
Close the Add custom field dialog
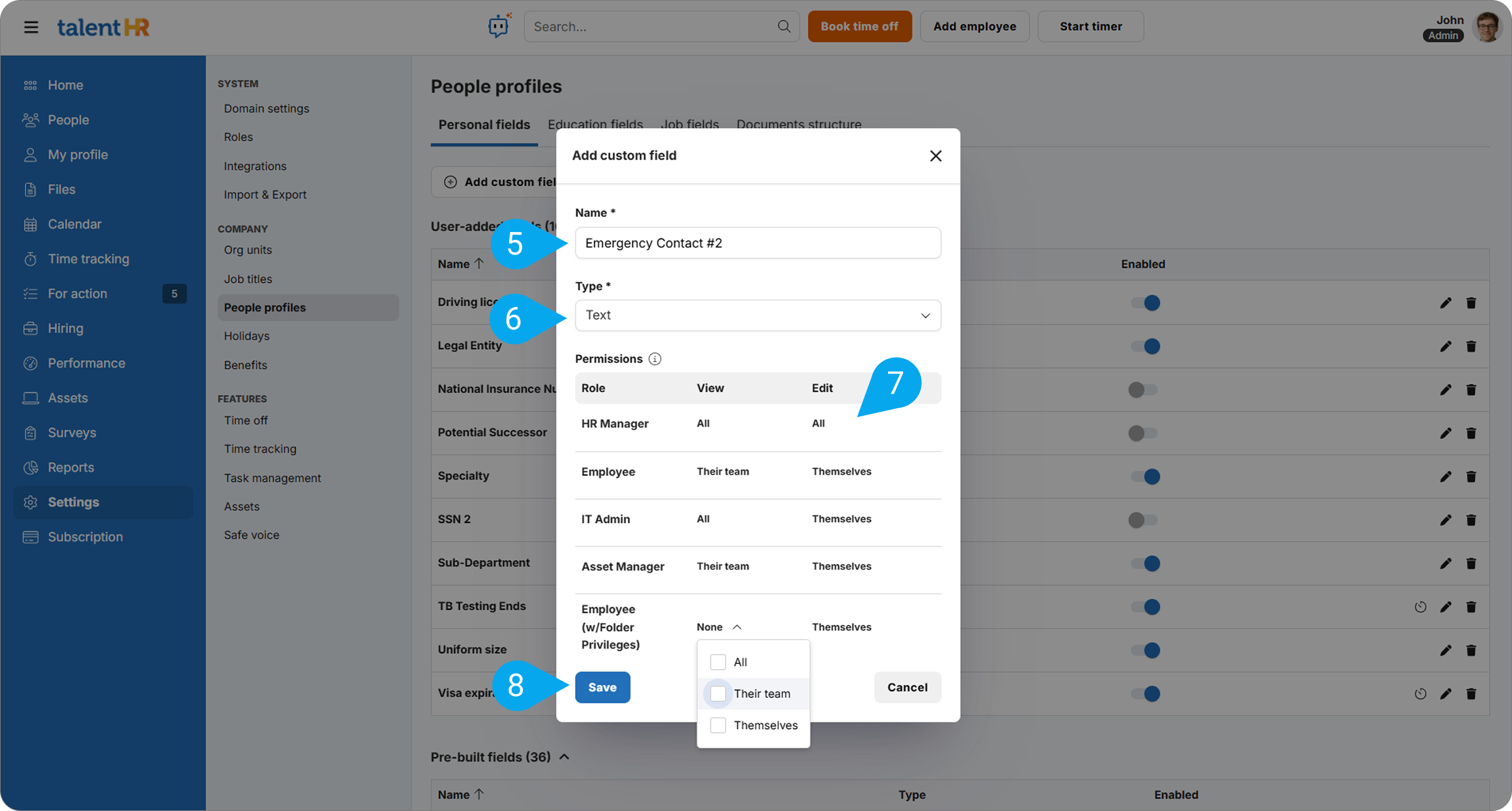(935, 156)
